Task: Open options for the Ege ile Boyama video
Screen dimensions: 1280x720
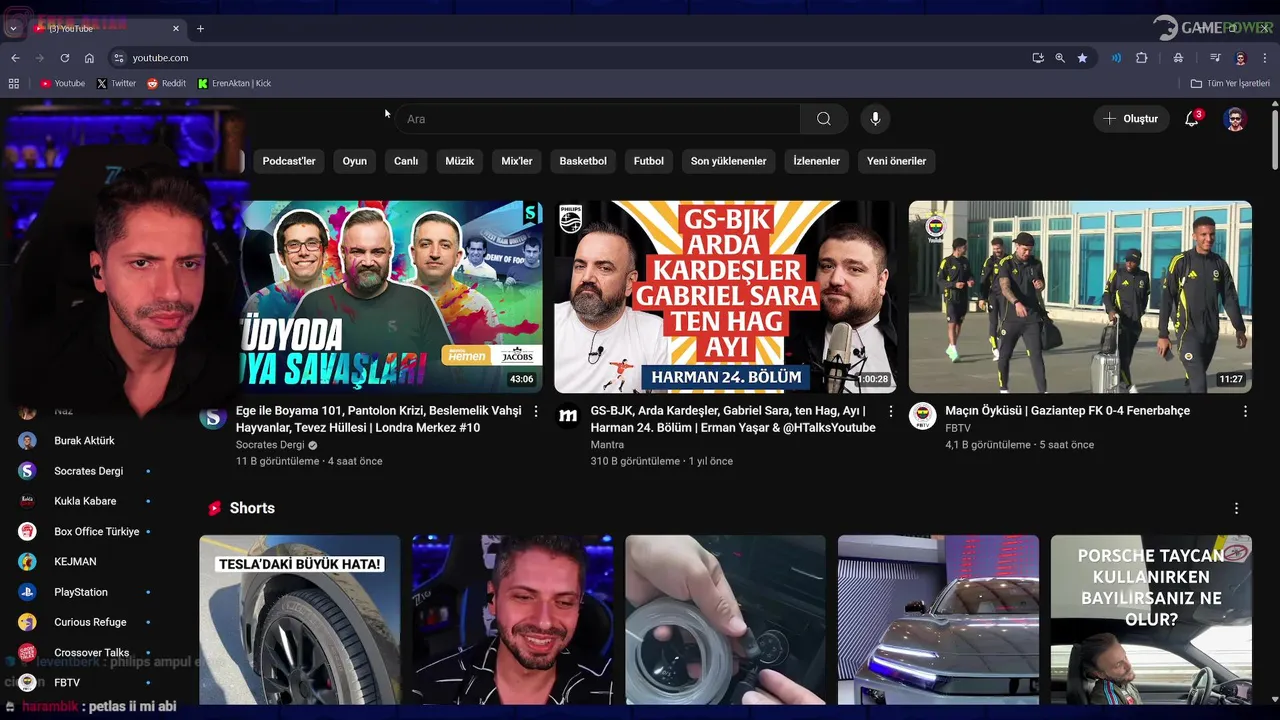Action: click(x=536, y=411)
